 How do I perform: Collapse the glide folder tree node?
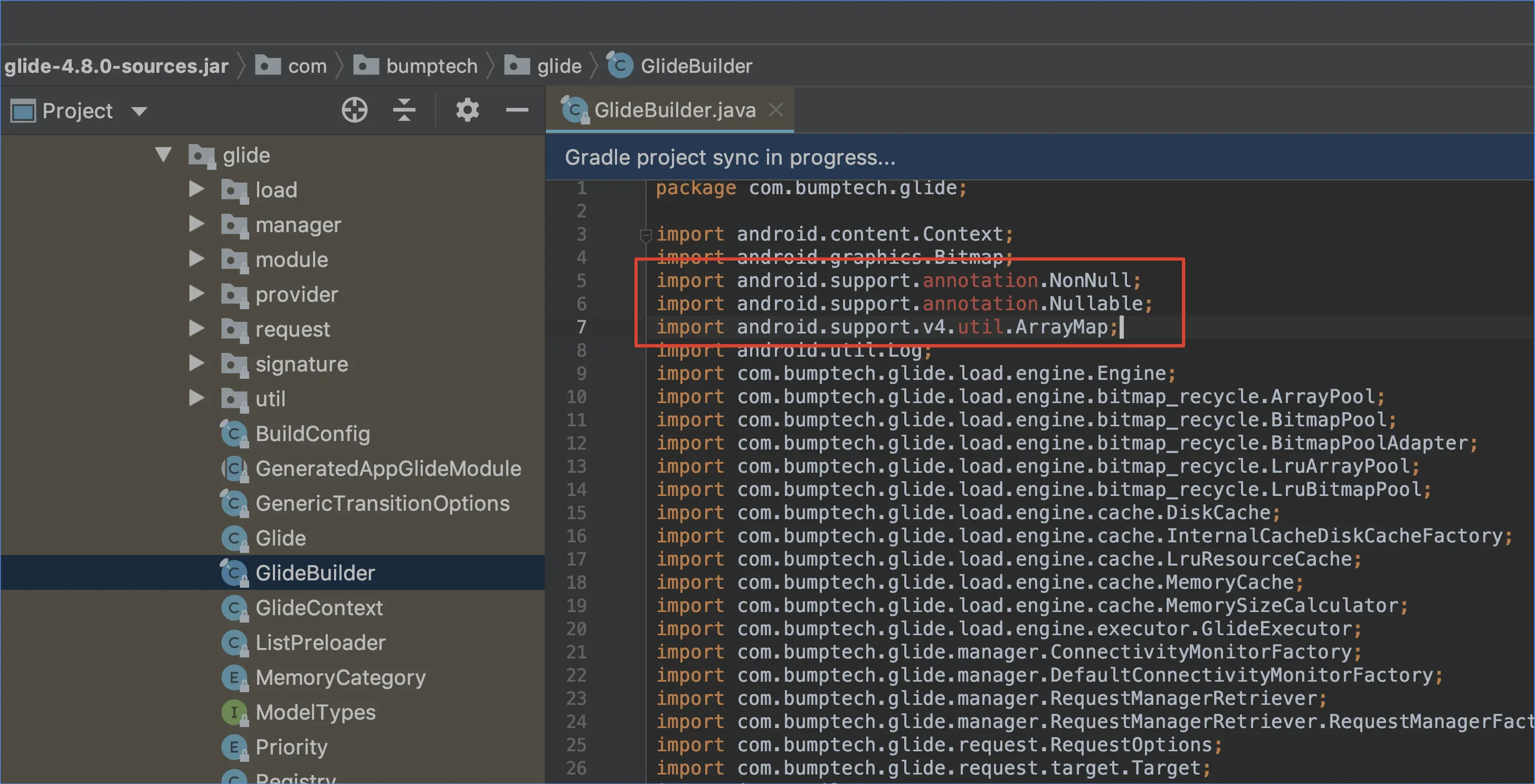163,155
